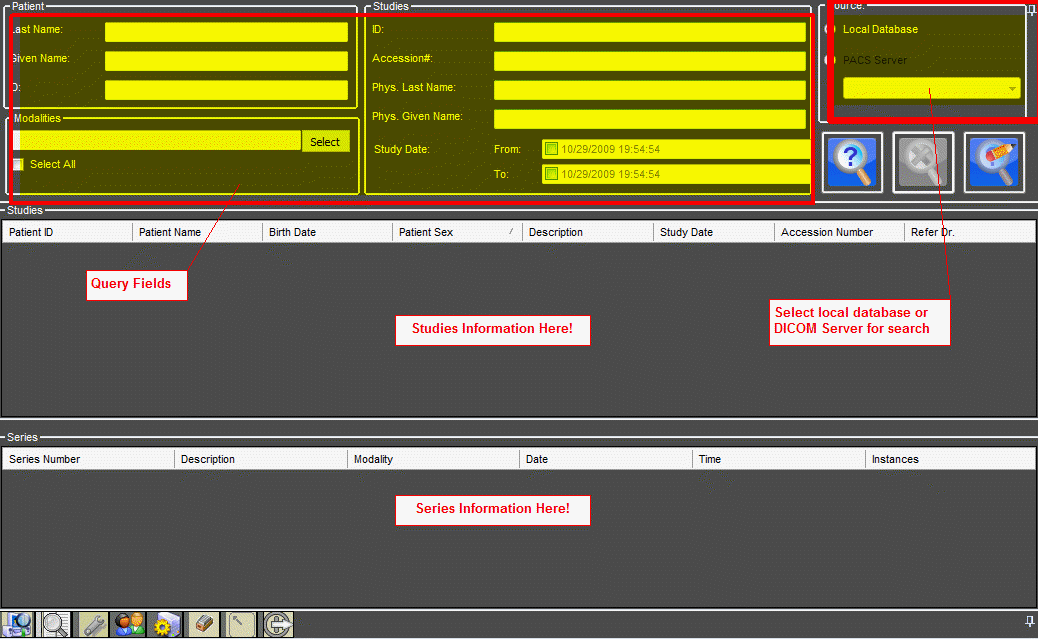Click the document magnifier icon in bottom toolbar
The height and width of the screenshot is (639, 1038).
(56, 625)
